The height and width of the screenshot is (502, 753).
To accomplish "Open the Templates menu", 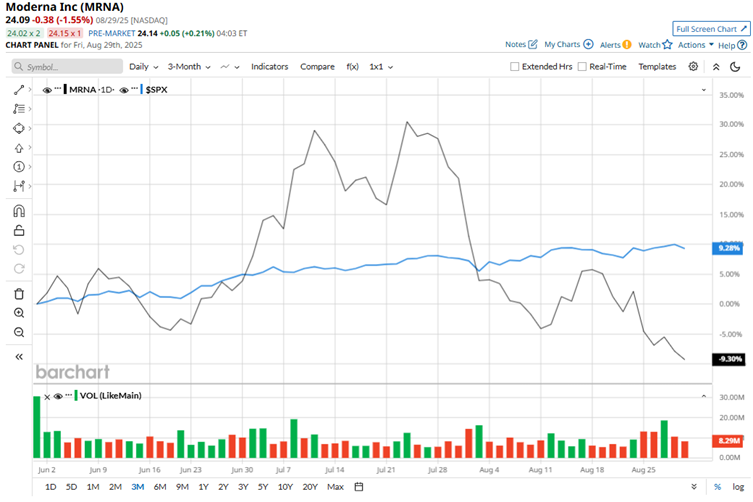I will point(657,67).
